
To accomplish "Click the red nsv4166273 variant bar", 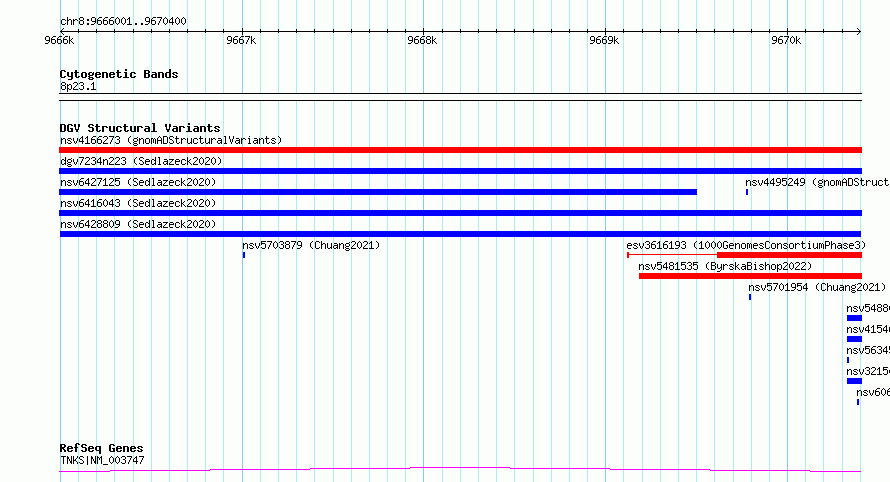I will click(460, 150).
